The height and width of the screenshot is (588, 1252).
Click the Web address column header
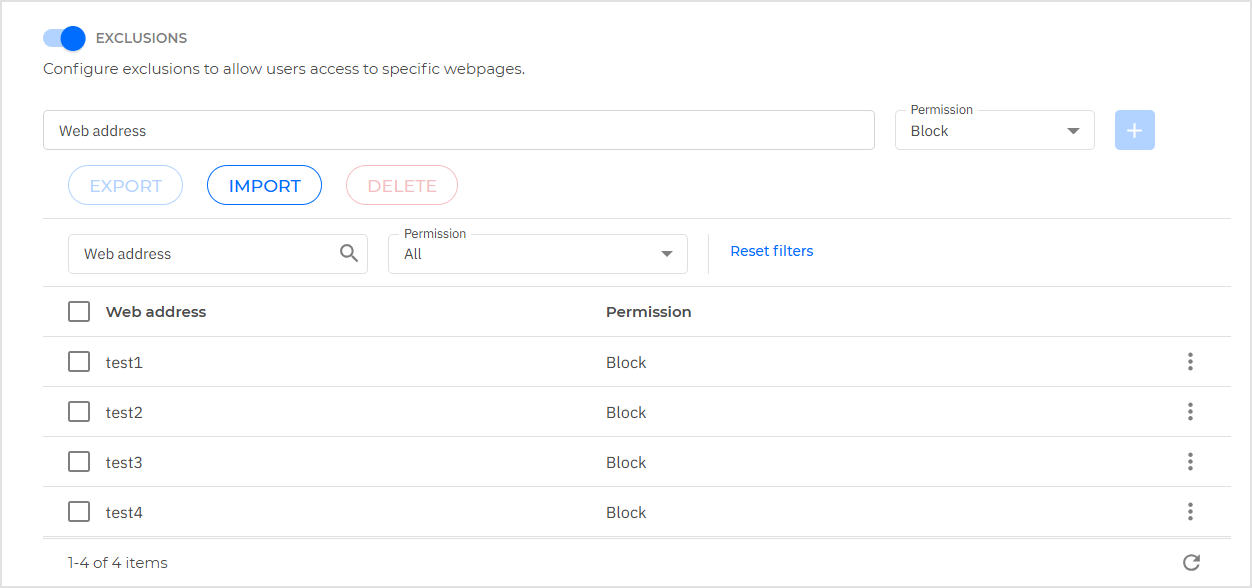(156, 312)
